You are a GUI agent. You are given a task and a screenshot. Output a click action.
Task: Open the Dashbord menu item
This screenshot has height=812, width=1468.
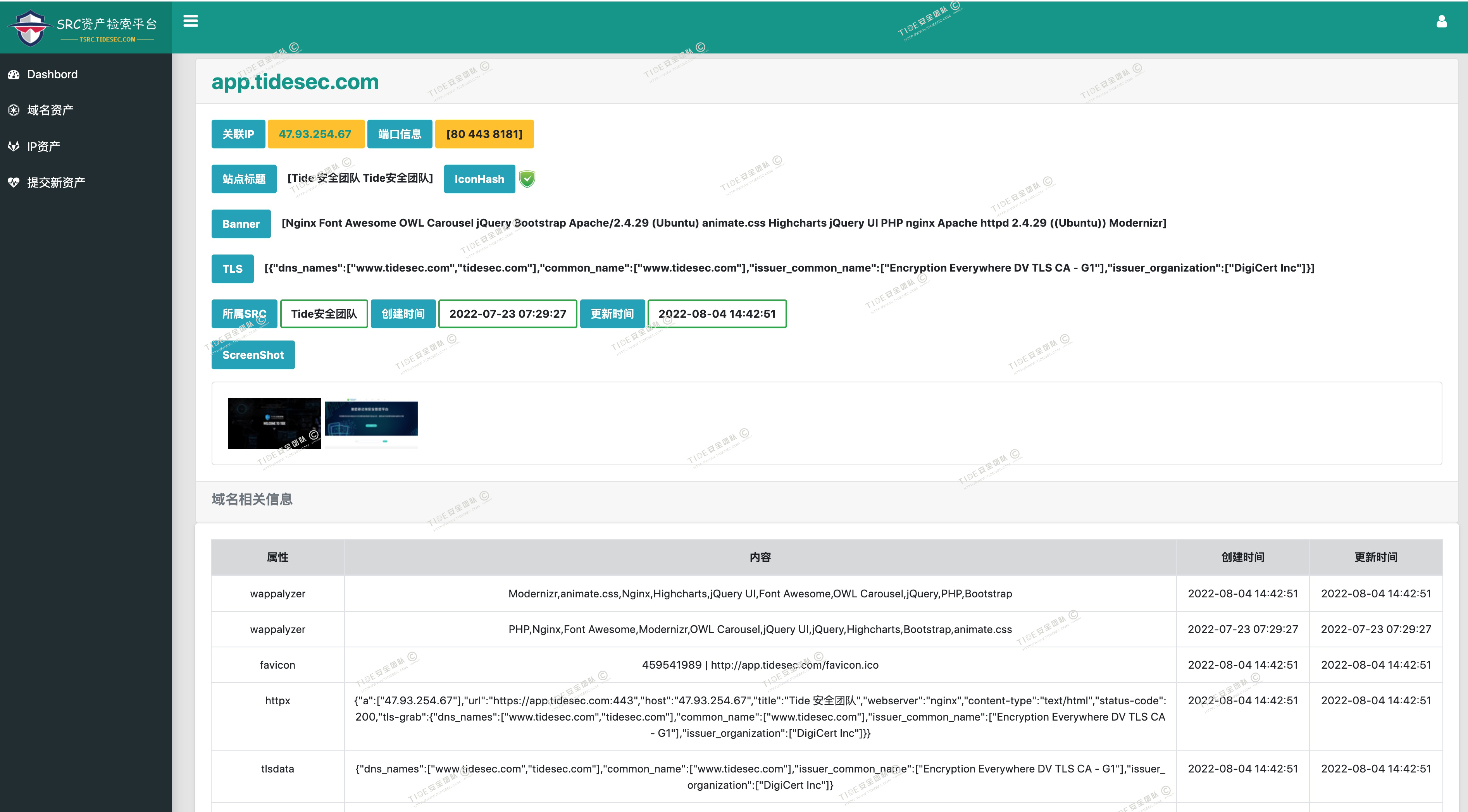pyautogui.click(x=52, y=75)
